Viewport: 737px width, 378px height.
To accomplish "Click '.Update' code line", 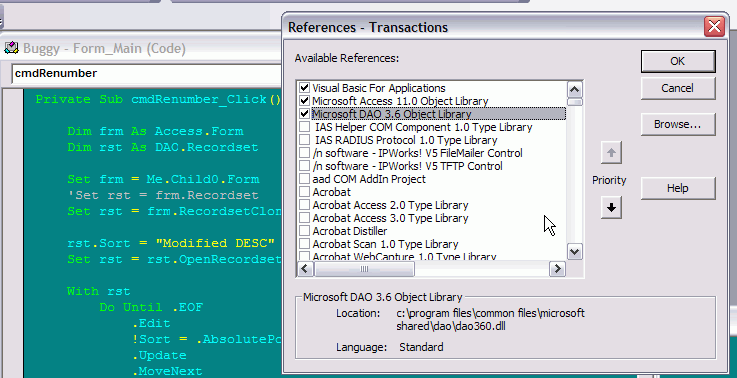I will [x=159, y=355].
